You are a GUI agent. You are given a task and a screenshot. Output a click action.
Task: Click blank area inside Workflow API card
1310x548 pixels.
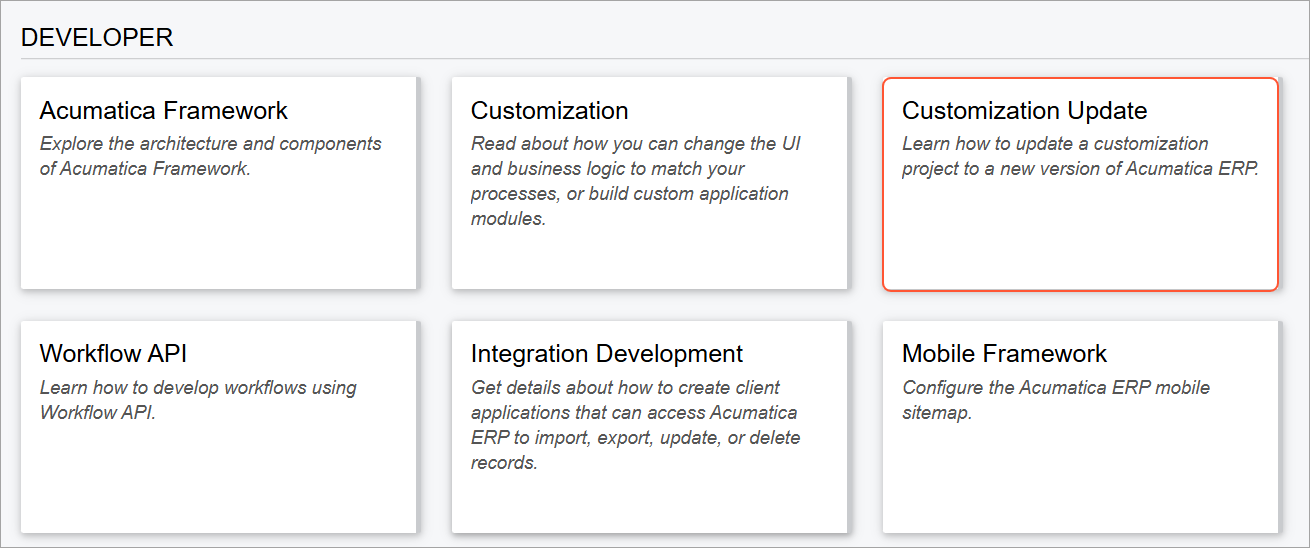click(218, 480)
